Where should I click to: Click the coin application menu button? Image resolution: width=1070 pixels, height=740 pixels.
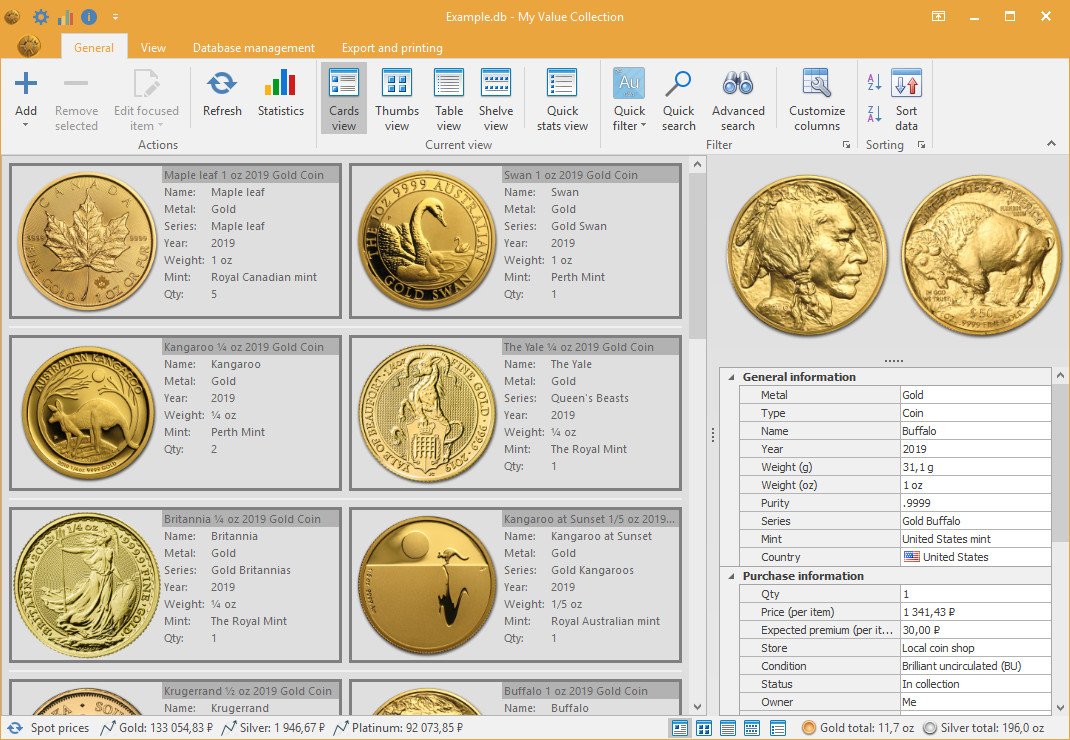[x=29, y=46]
